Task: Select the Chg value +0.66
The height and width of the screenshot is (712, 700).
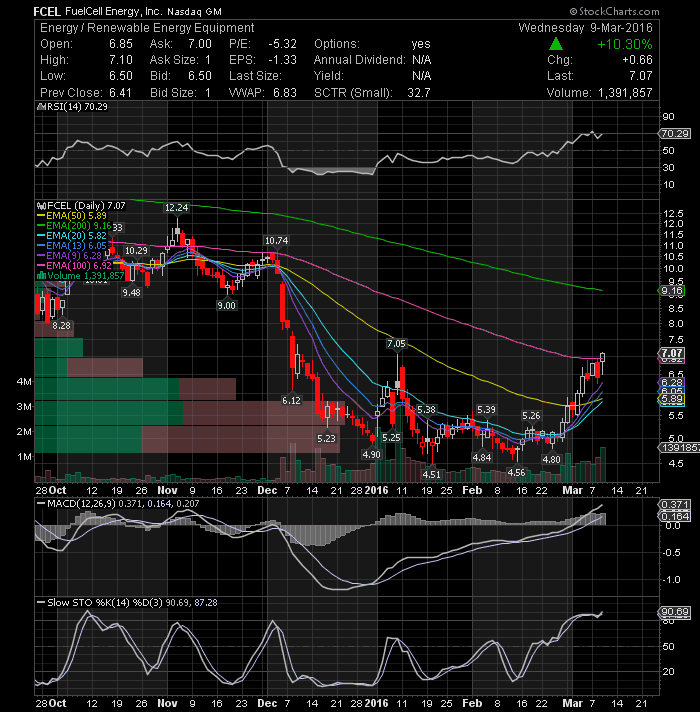Action: pyautogui.click(x=637, y=60)
